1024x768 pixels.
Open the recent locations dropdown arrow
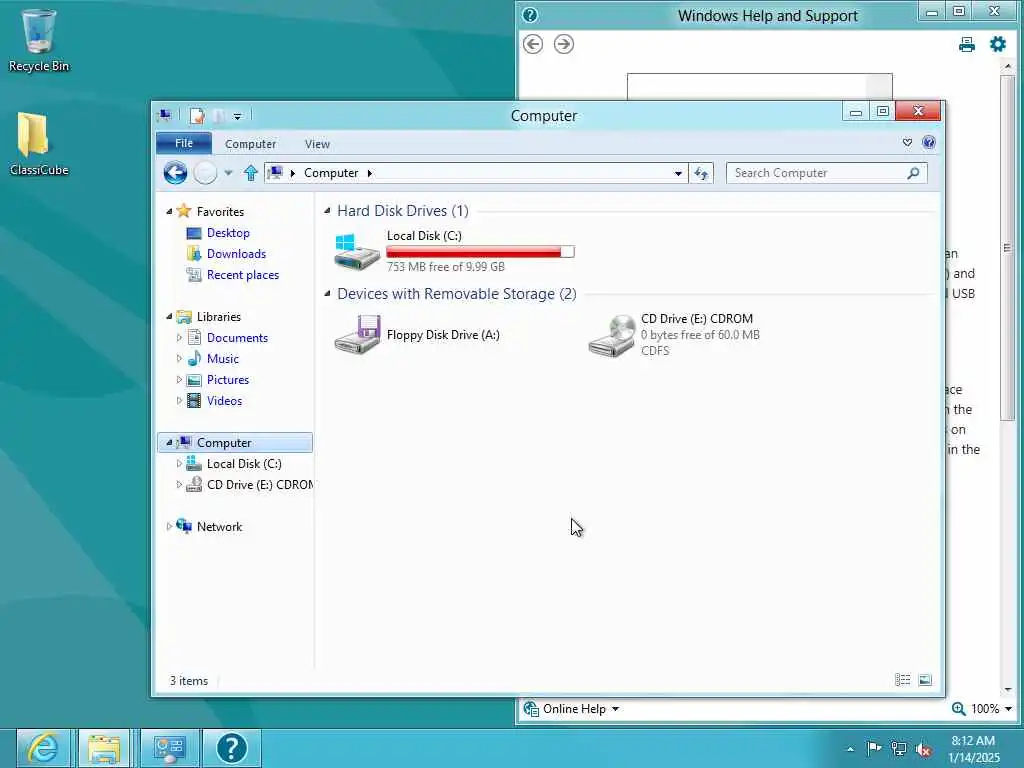(228, 173)
